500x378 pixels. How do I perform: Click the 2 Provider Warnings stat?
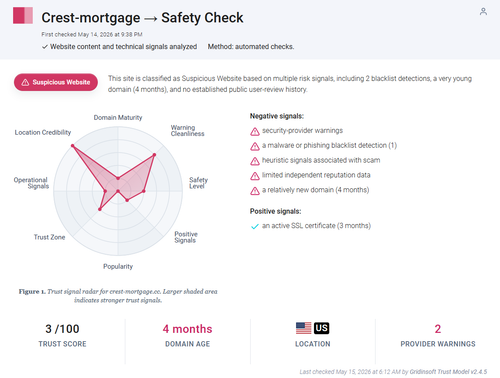pyautogui.click(x=438, y=335)
